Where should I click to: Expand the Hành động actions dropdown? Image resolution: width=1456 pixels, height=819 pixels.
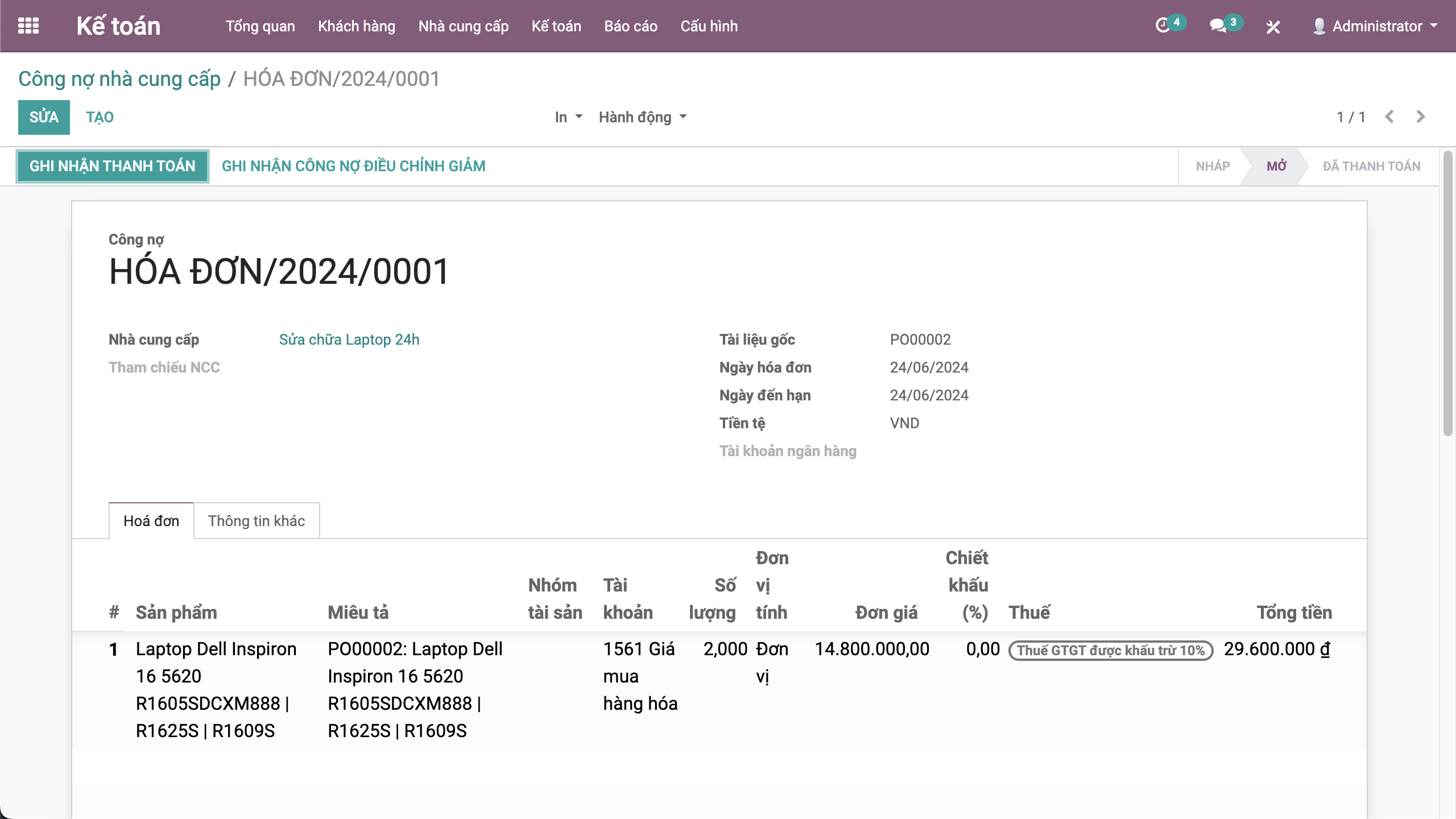click(x=643, y=117)
